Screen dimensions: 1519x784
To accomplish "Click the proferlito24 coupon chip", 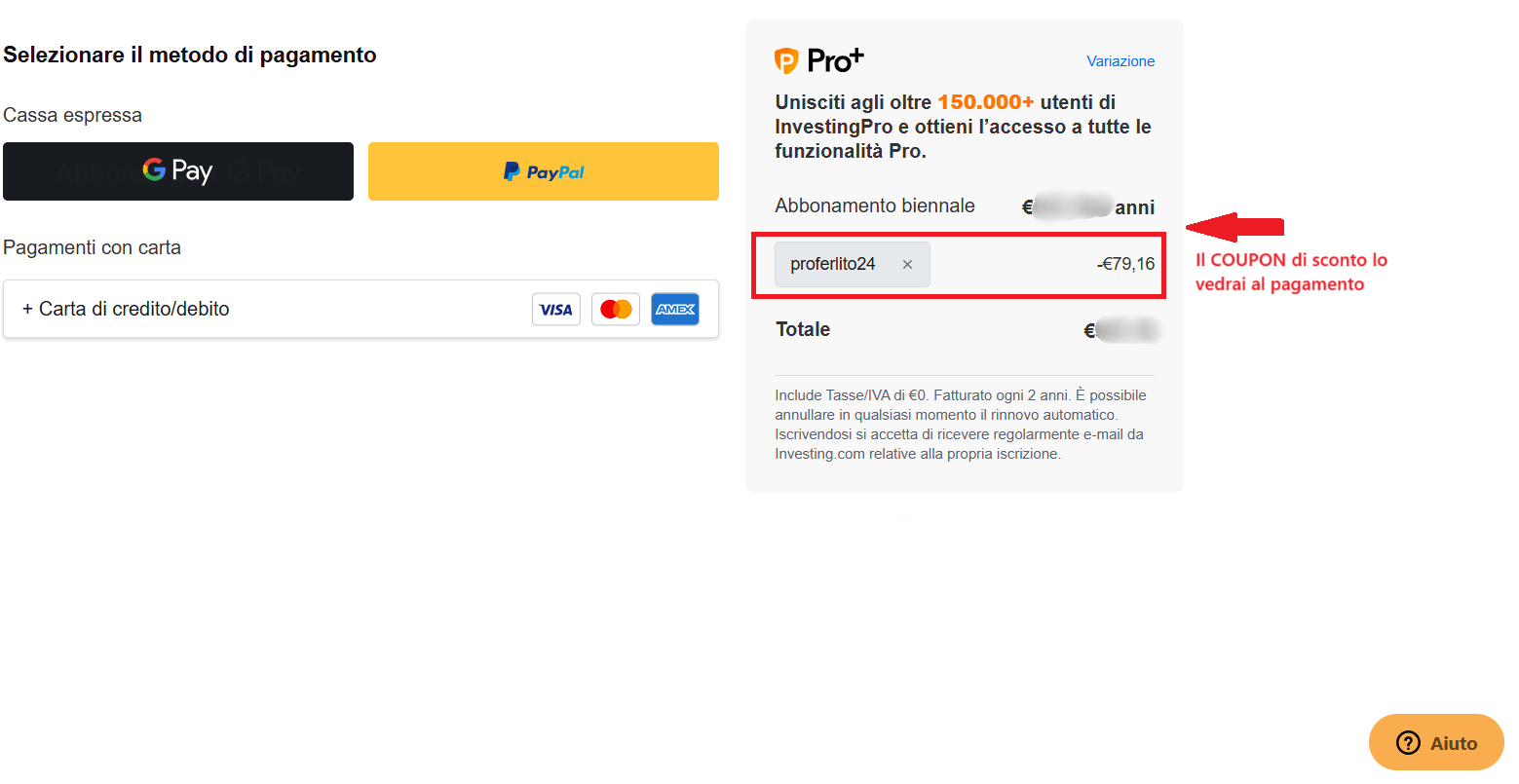I will (x=853, y=265).
